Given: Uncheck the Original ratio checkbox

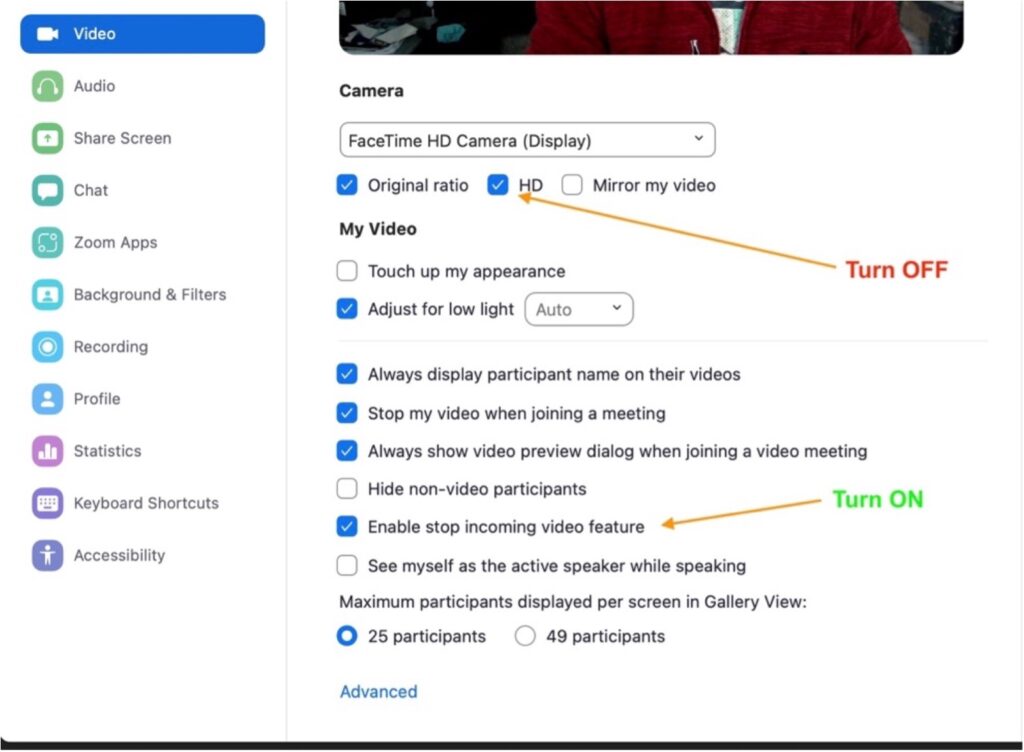Looking at the screenshot, I should pyautogui.click(x=347, y=185).
